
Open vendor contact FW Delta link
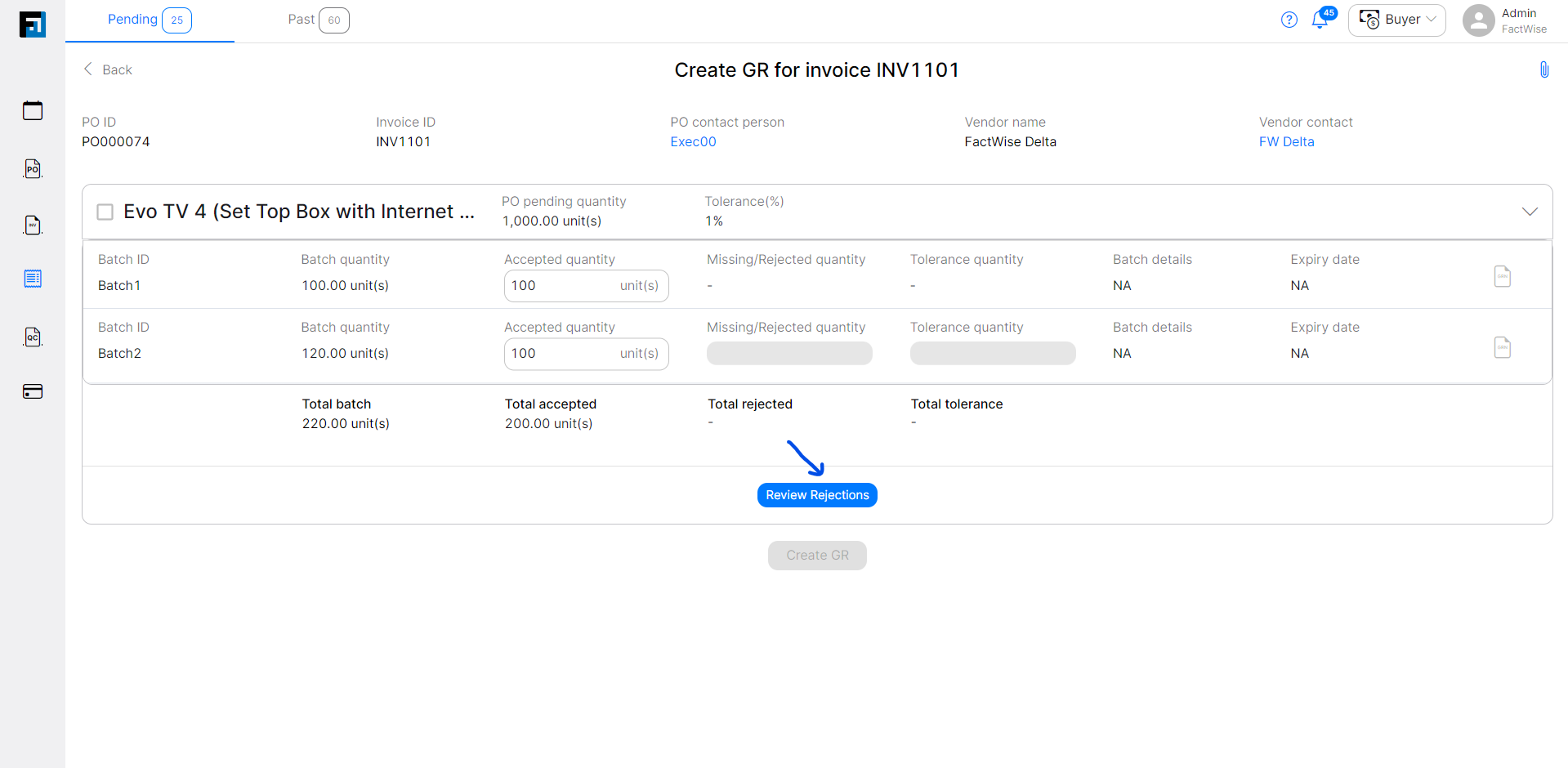click(x=1286, y=141)
